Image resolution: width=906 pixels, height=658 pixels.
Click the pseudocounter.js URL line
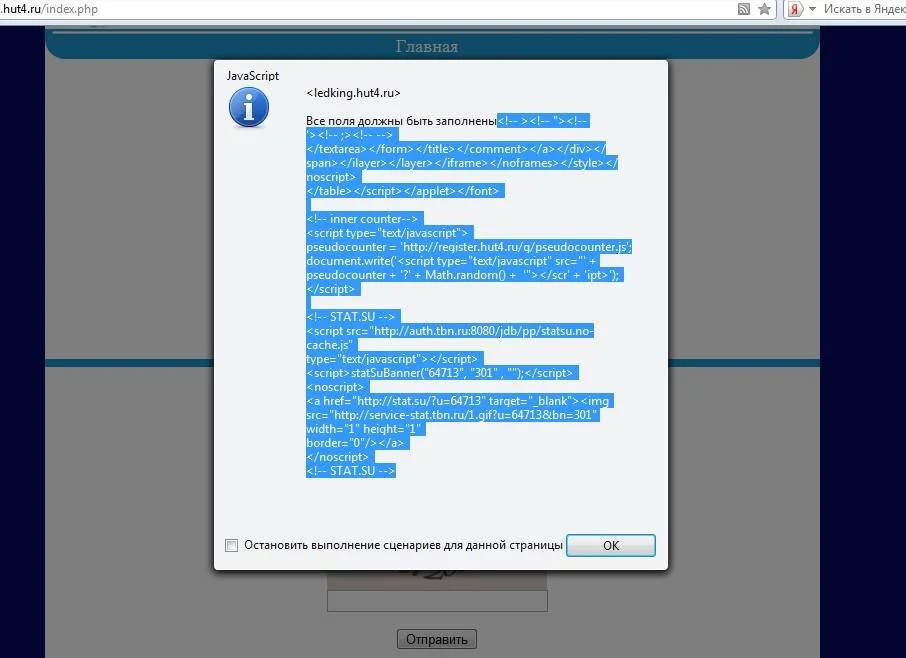coord(469,247)
